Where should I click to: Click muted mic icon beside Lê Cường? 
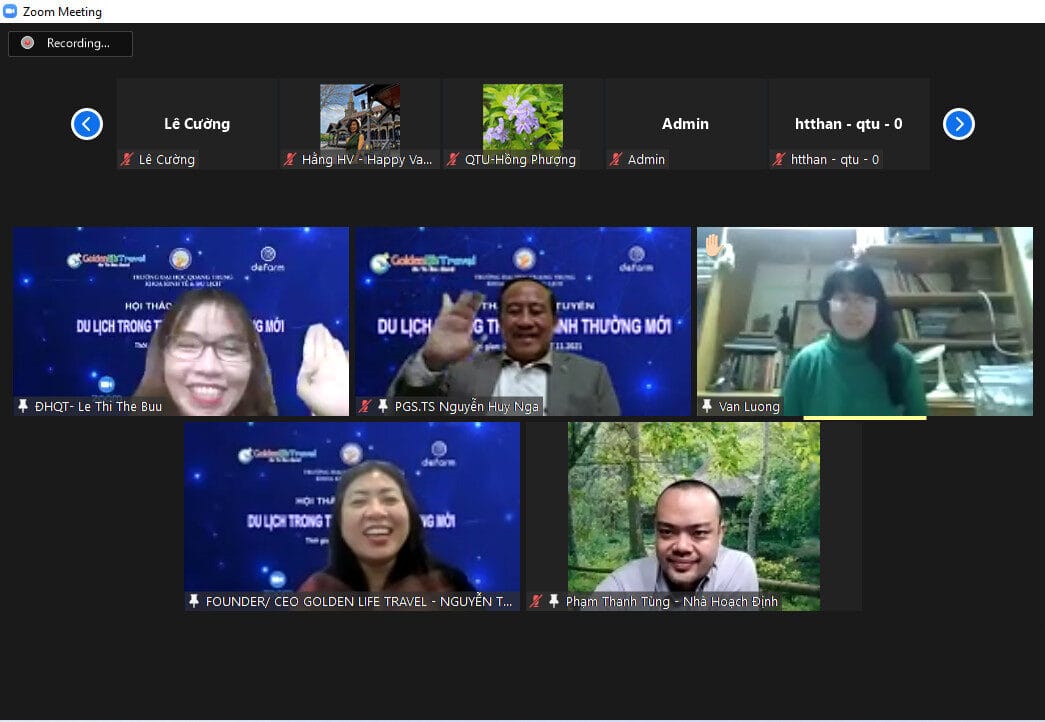point(127,160)
